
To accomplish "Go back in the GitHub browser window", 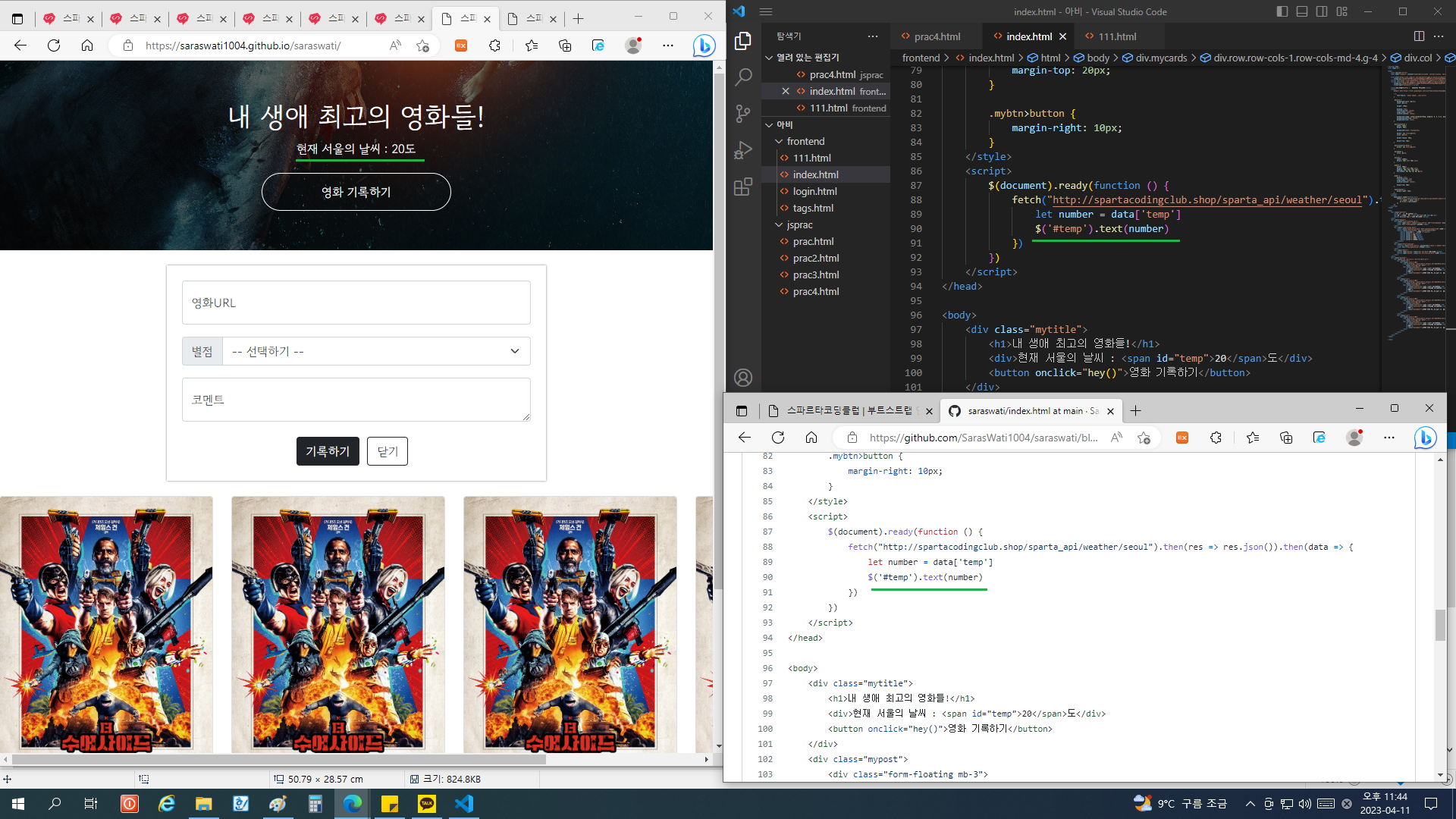I will pos(745,438).
